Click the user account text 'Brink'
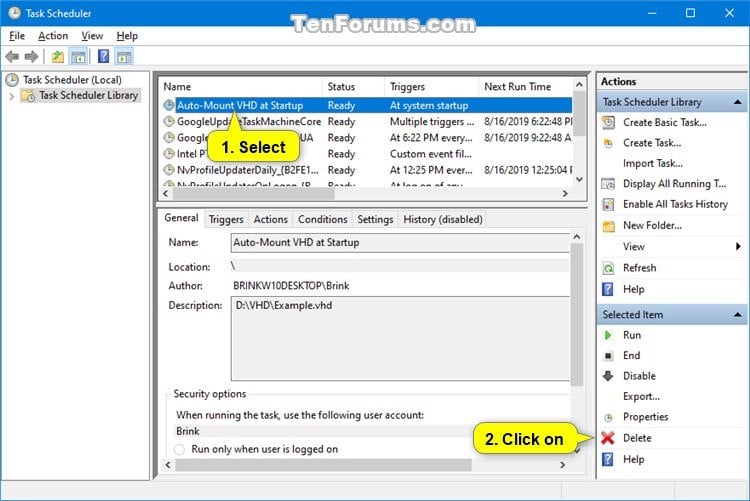Image resolution: width=750 pixels, height=501 pixels. (x=188, y=432)
